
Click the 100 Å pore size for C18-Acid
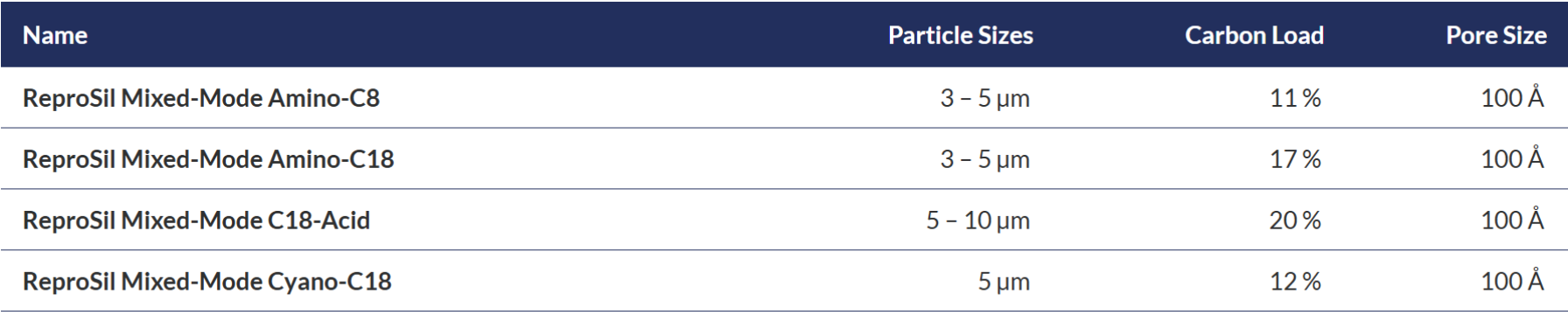(x=1512, y=219)
